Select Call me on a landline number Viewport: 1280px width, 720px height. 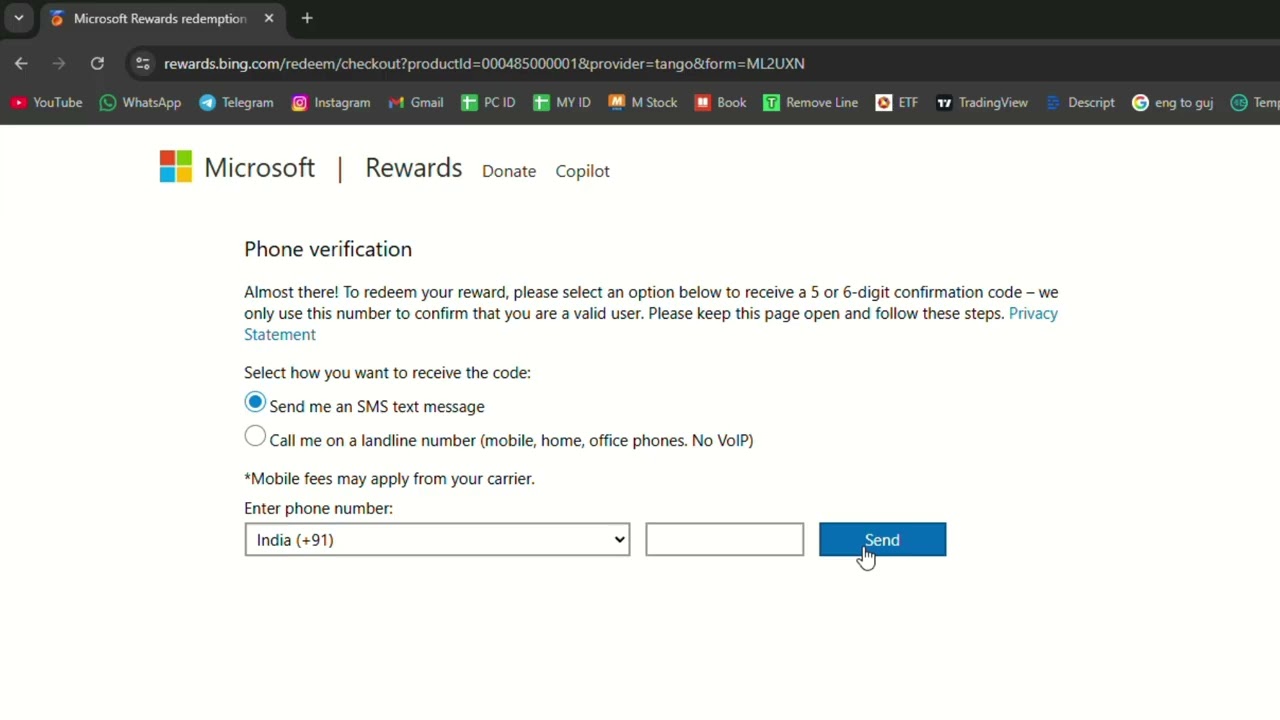(x=255, y=437)
